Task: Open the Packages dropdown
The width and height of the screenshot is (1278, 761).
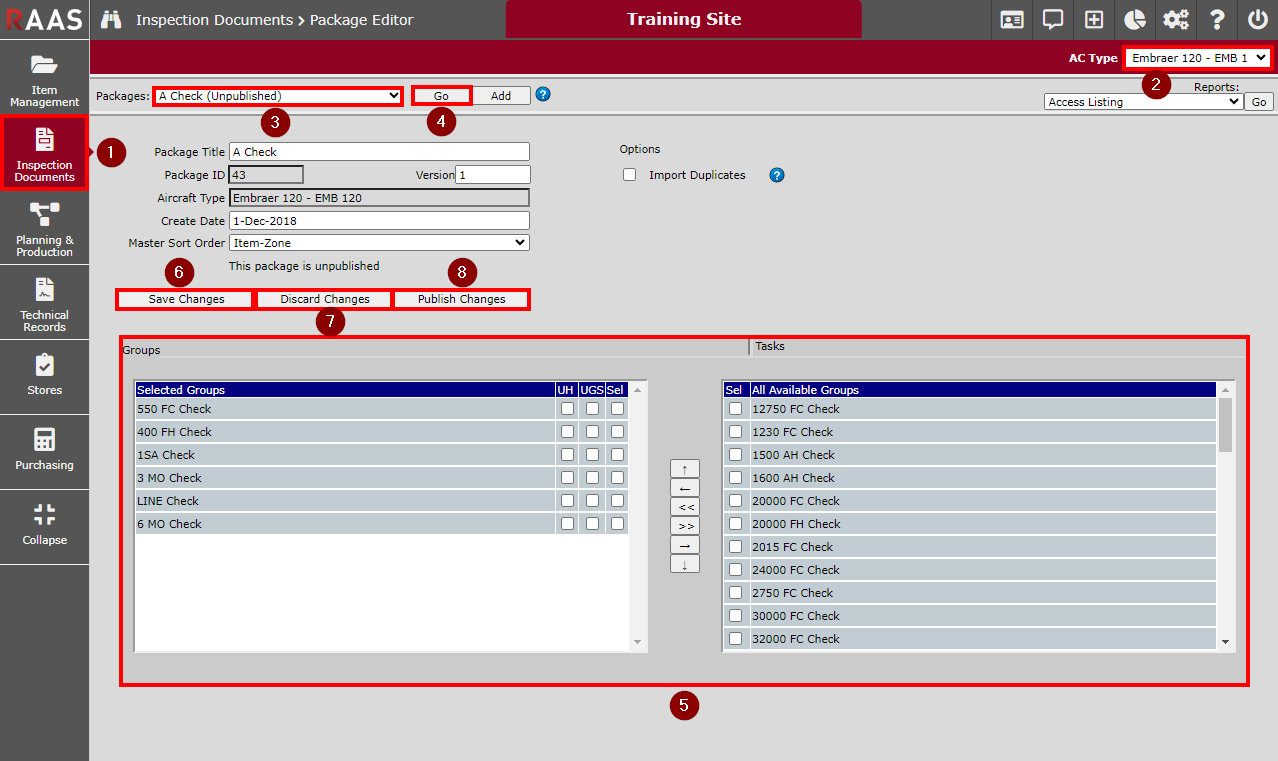Action: (278, 96)
